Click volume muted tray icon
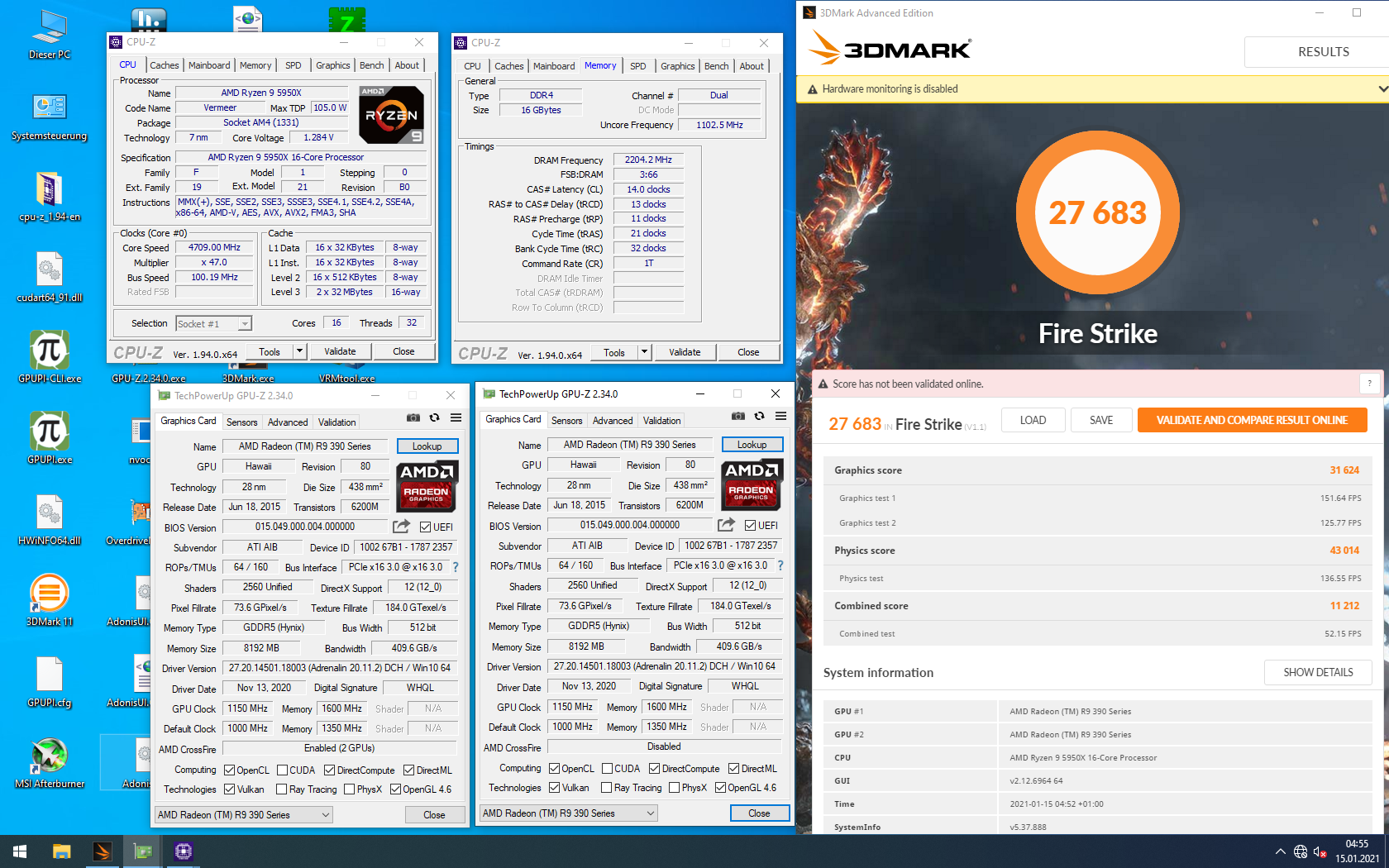 click(x=1320, y=851)
